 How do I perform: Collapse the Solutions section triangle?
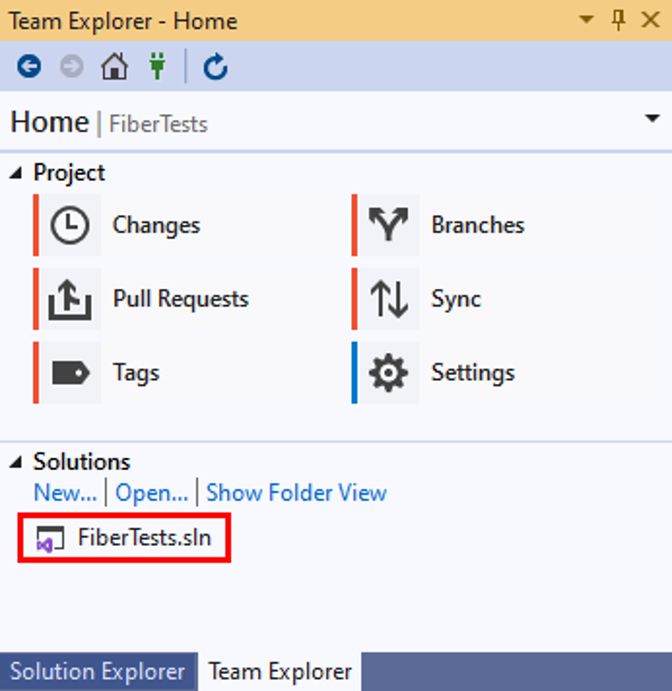click(x=16, y=462)
